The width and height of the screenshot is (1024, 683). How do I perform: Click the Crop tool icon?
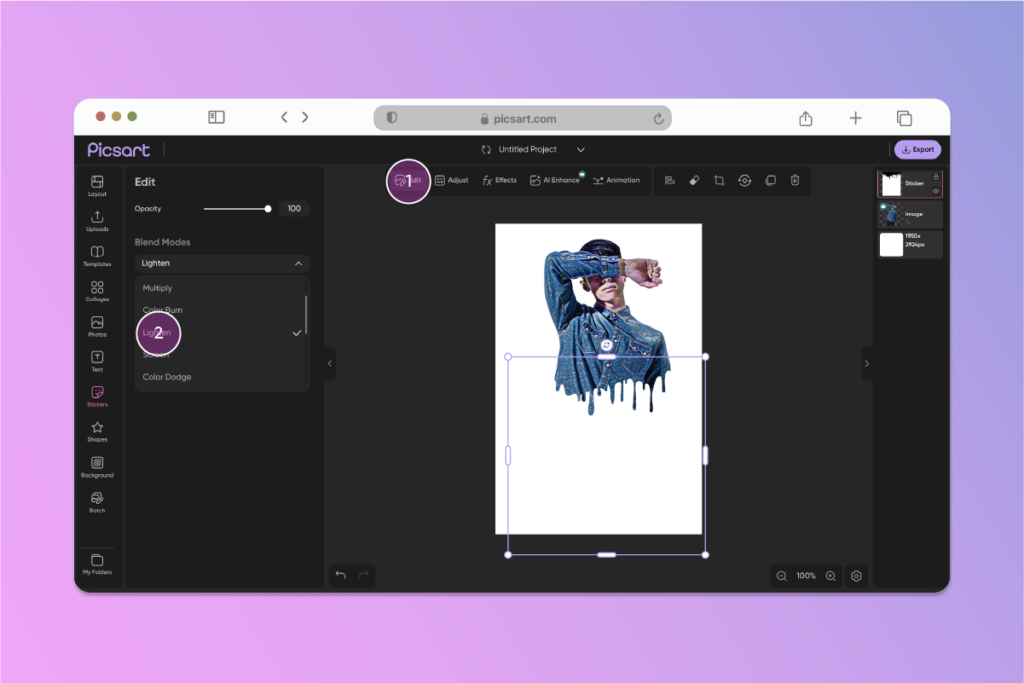[720, 180]
